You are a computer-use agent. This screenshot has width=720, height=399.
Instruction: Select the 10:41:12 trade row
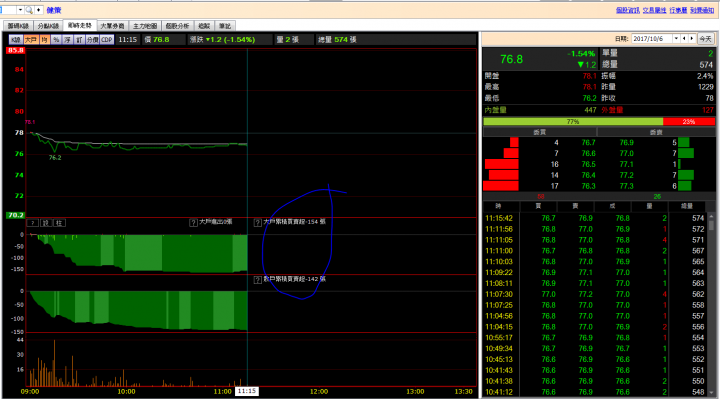click(x=595, y=392)
